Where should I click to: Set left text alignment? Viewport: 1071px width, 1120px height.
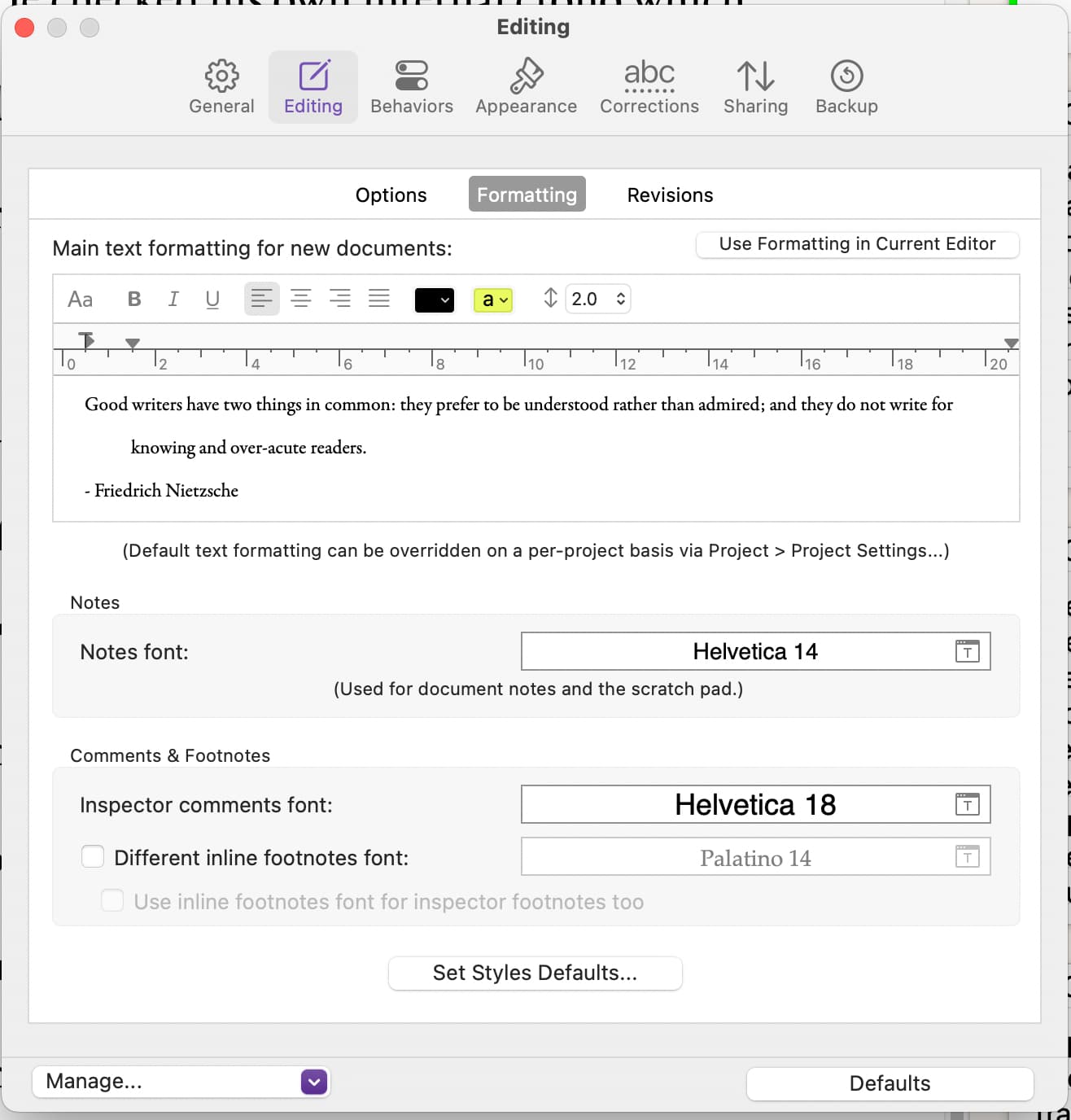point(262,299)
